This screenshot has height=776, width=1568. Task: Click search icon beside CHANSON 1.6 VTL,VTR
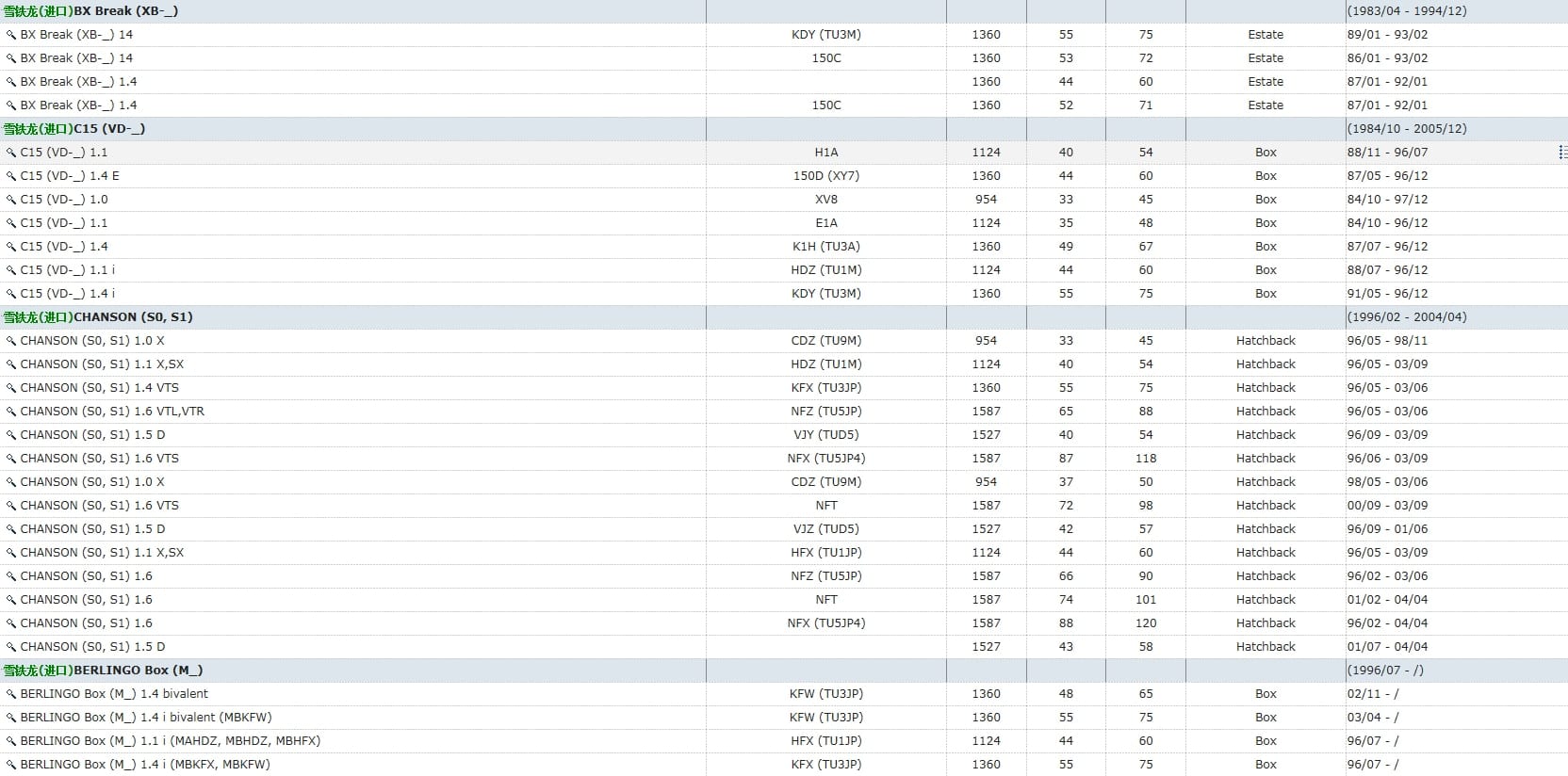[11, 412]
